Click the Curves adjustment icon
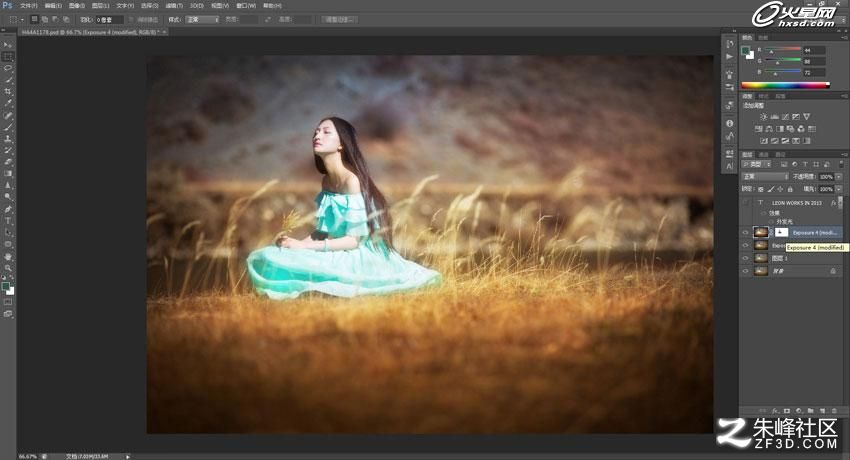Image resolution: width=850 pixels, height=460 pixels. coord(785,116)
